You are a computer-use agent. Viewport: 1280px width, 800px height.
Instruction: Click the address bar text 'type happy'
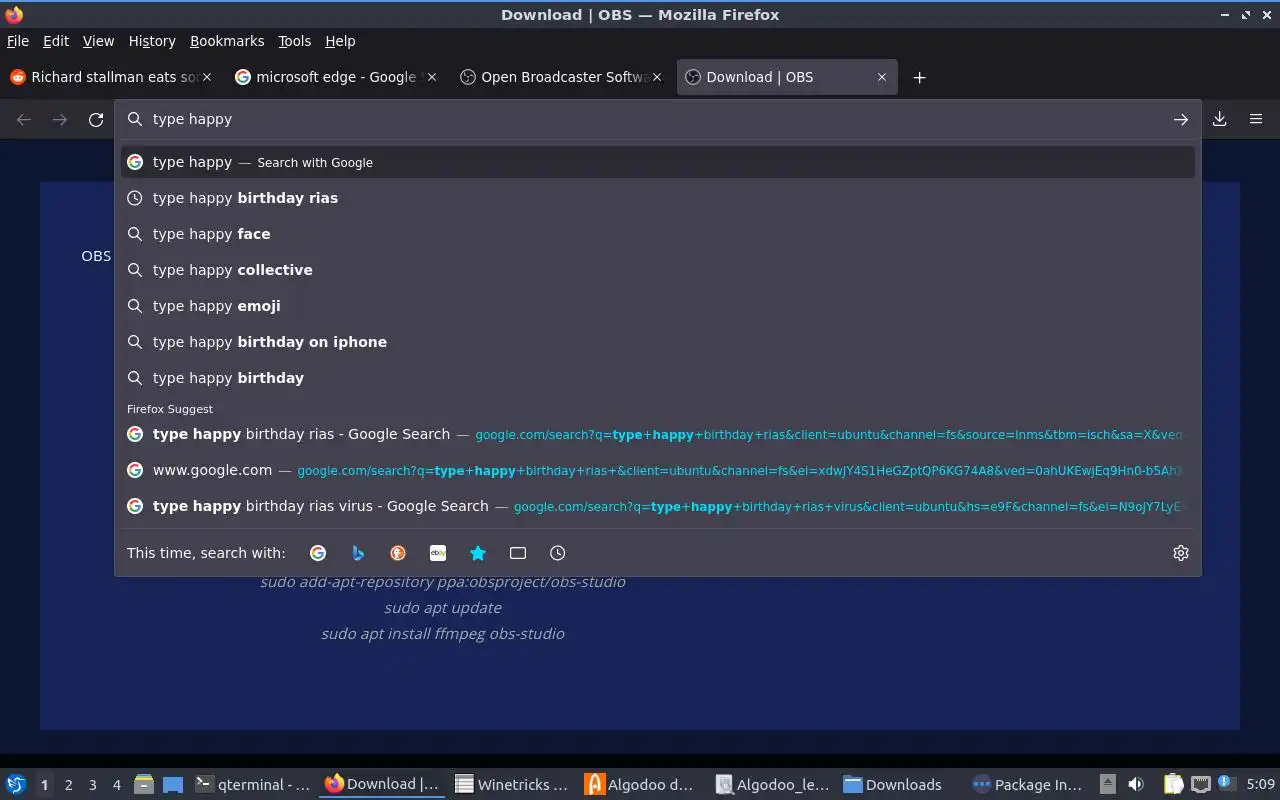click(192, 119)
